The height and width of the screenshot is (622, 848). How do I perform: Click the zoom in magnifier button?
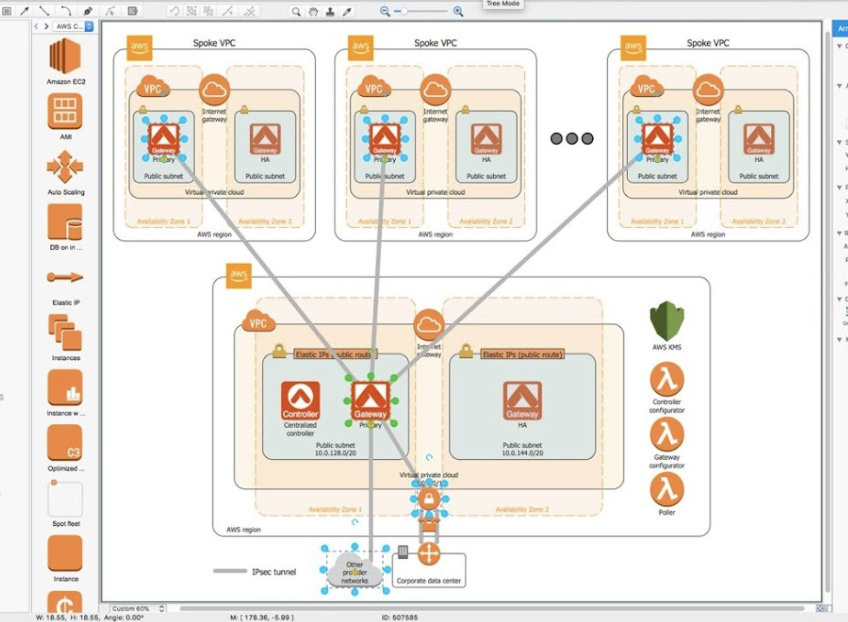coord(458,12)
